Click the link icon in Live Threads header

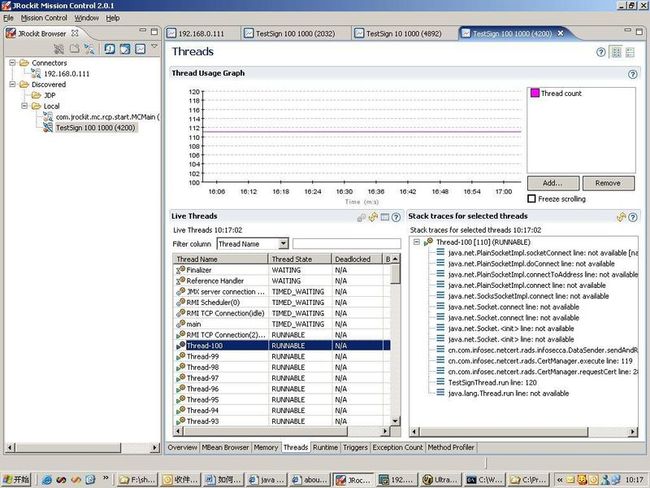click(361, 217)
